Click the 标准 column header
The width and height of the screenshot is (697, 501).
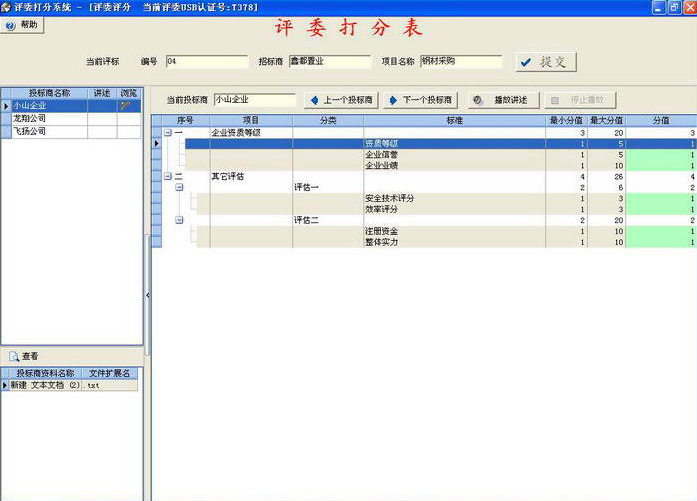(454, 120)
